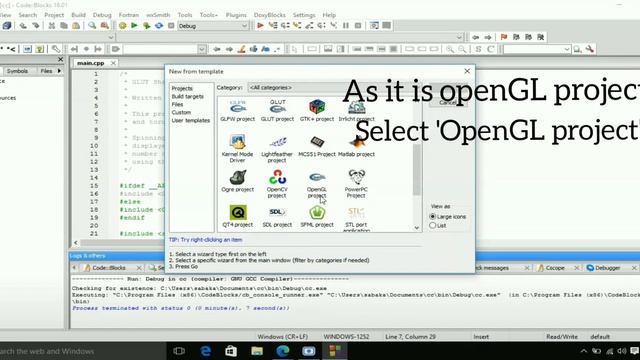Screen dimensions: 640x360
Task: Pick the Ogre project template
Action: [x=238, y=181]
